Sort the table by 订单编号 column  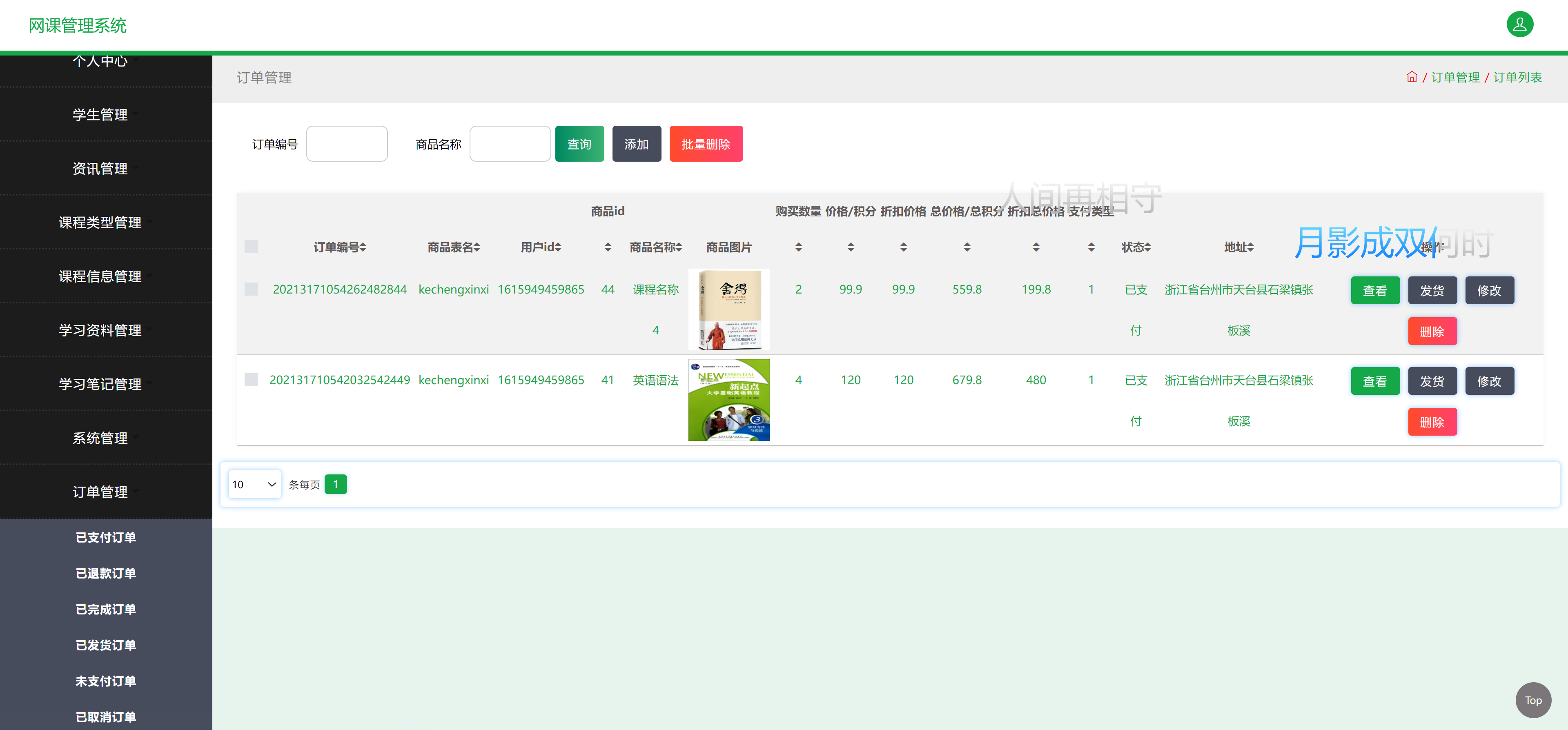(x=363, y=247)
